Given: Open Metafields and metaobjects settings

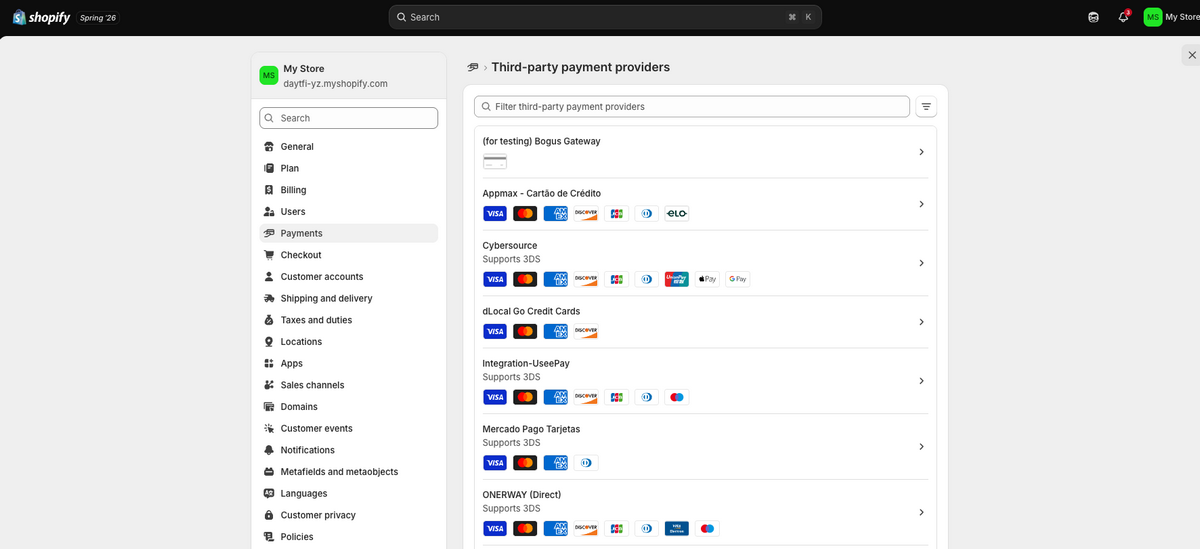Looking at the screenshot, I should [349, 472].
